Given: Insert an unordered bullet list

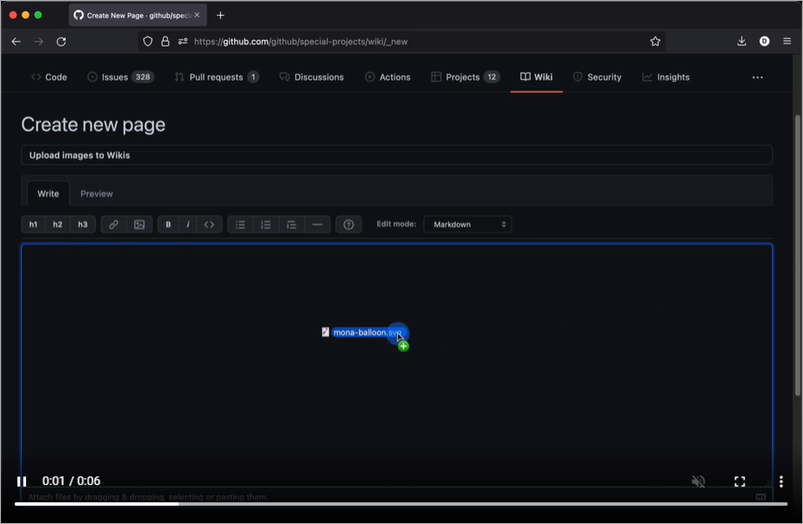Looking at the screenshot, I should 240,224.
